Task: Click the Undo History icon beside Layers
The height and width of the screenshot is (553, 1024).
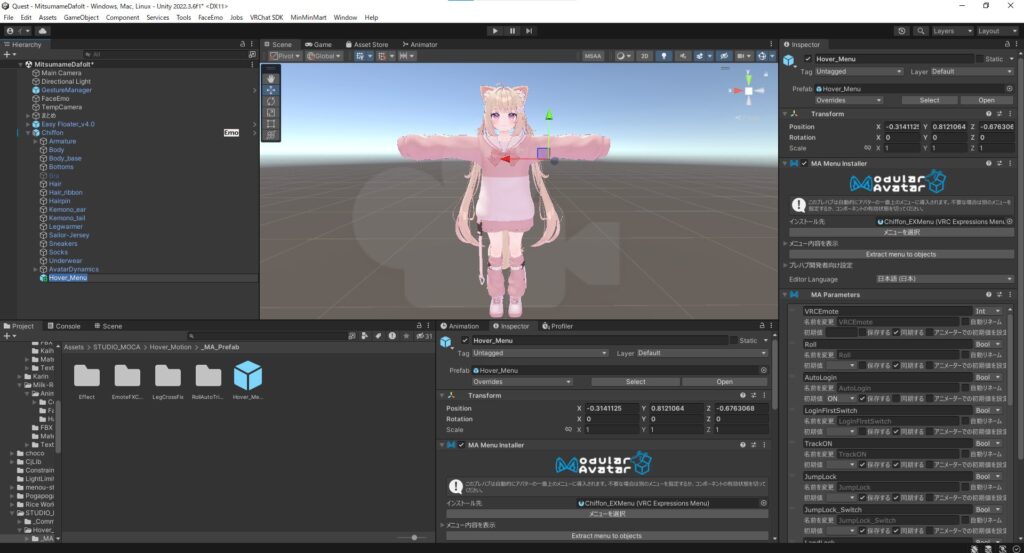Action: click(x=903, y=31)
